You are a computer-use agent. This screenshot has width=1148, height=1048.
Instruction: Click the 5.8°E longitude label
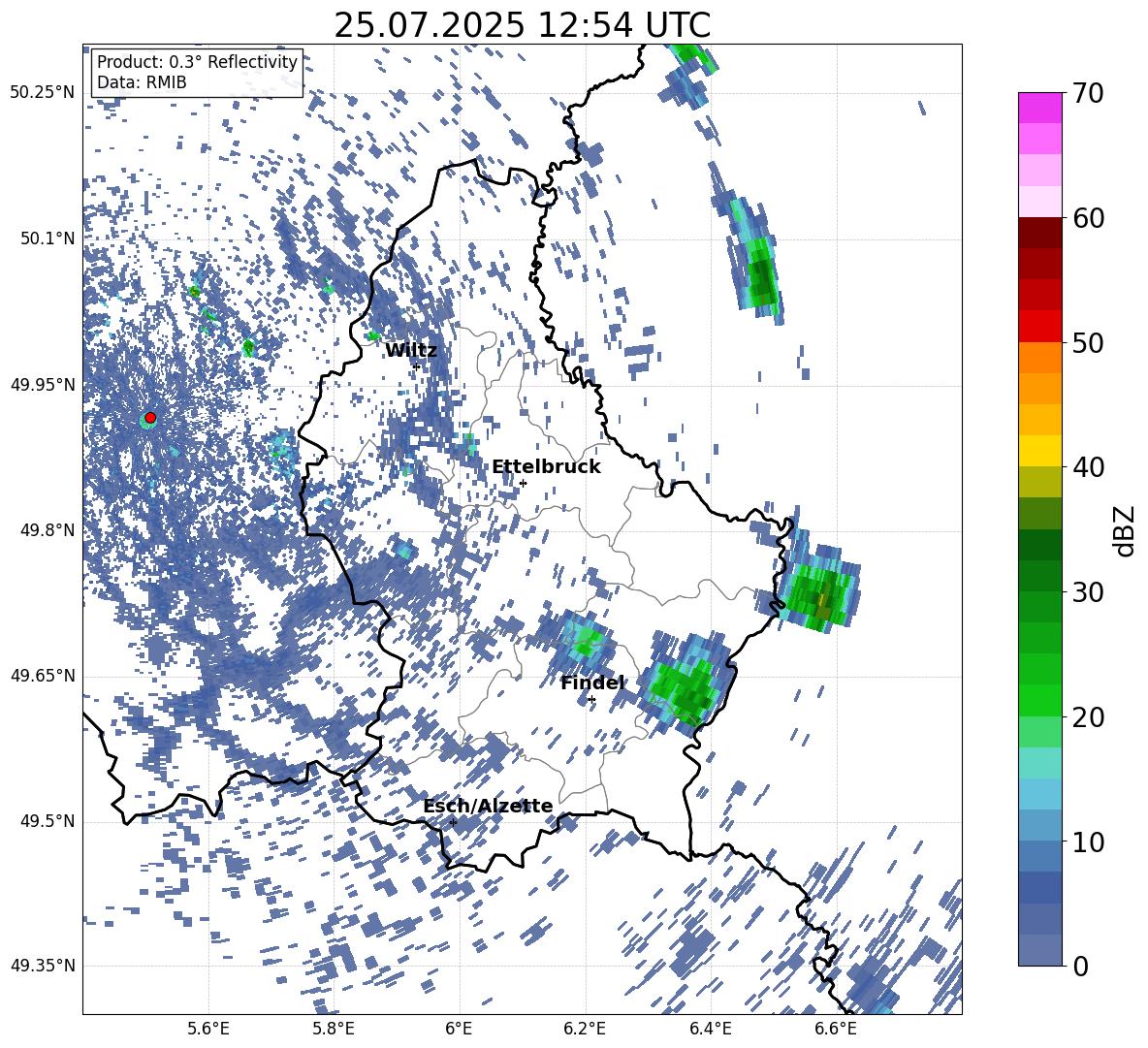click(x=334, y=1029)
